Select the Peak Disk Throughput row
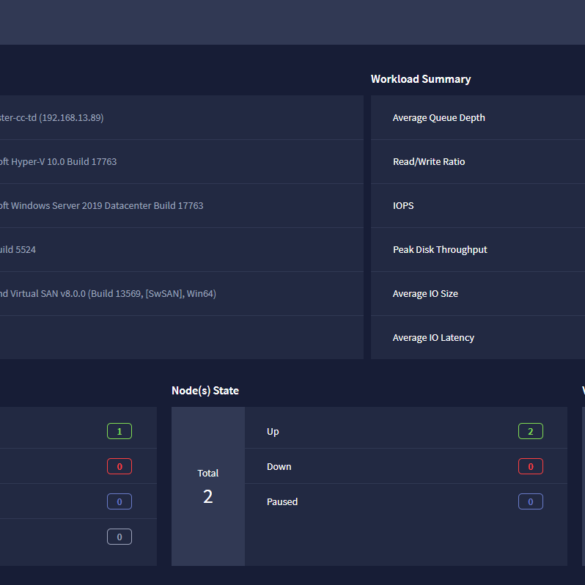The height and width of the screenshot is (585, 585). coord(478,250)
